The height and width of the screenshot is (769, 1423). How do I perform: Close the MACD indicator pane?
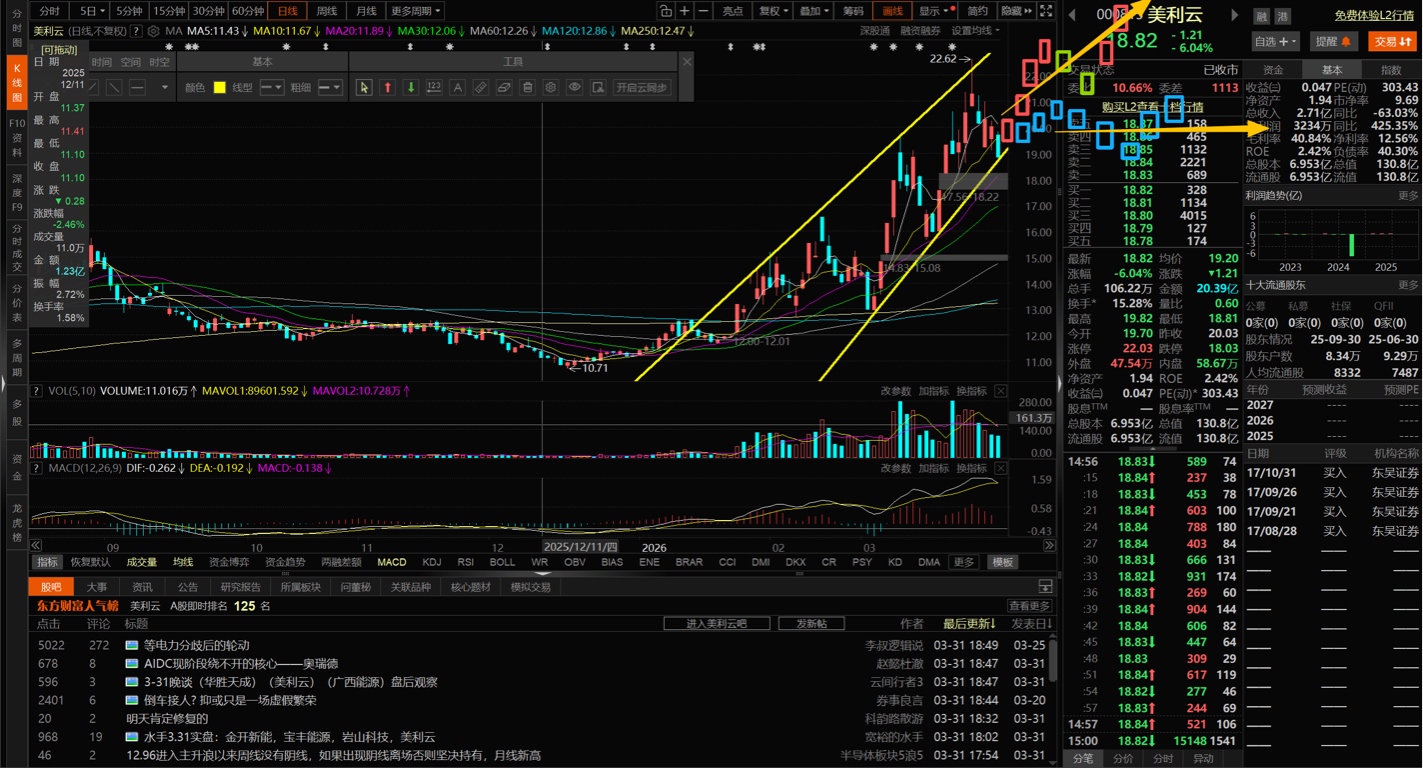(x=1000, y=468)
